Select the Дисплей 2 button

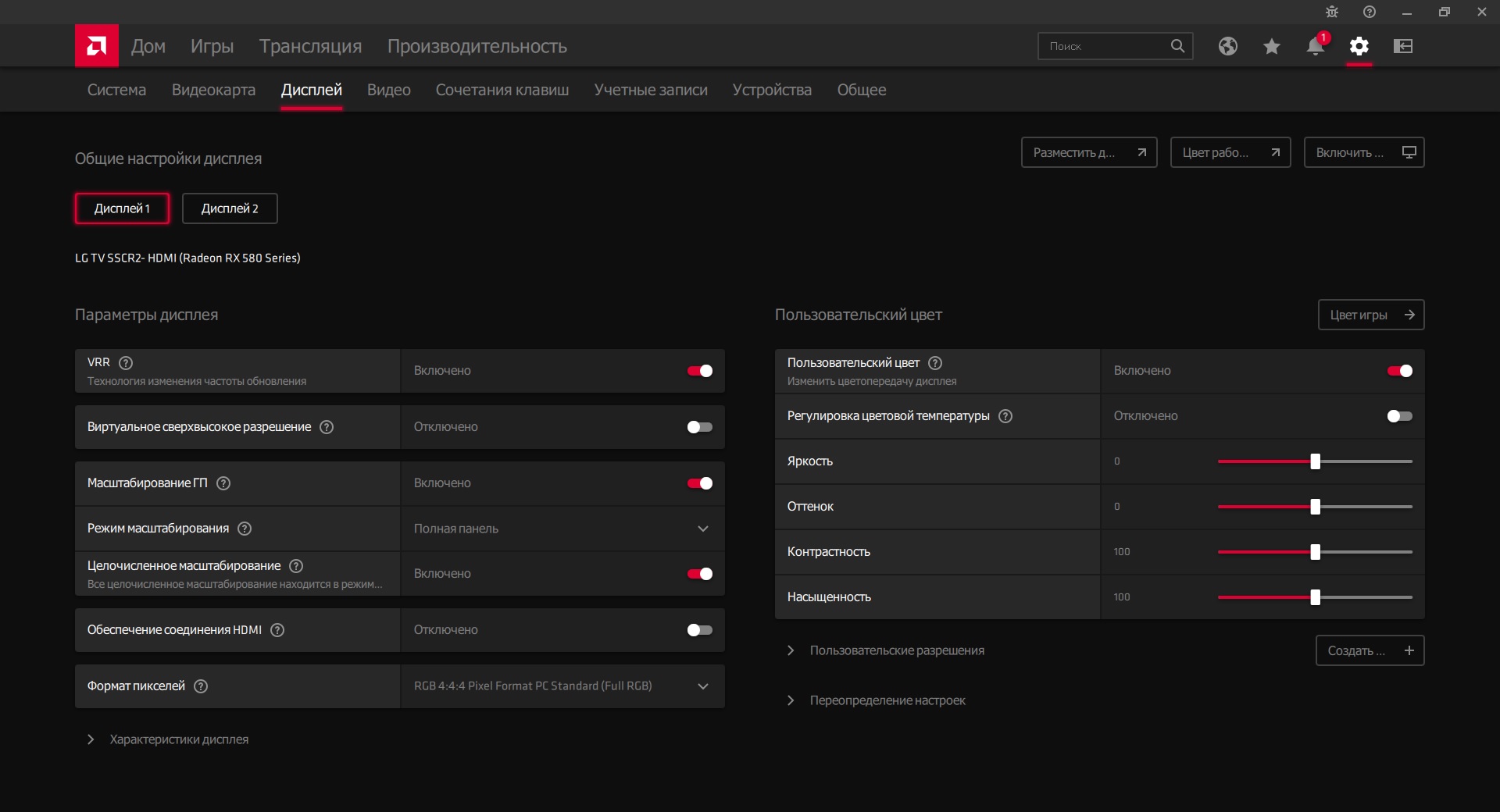[230, 208]
